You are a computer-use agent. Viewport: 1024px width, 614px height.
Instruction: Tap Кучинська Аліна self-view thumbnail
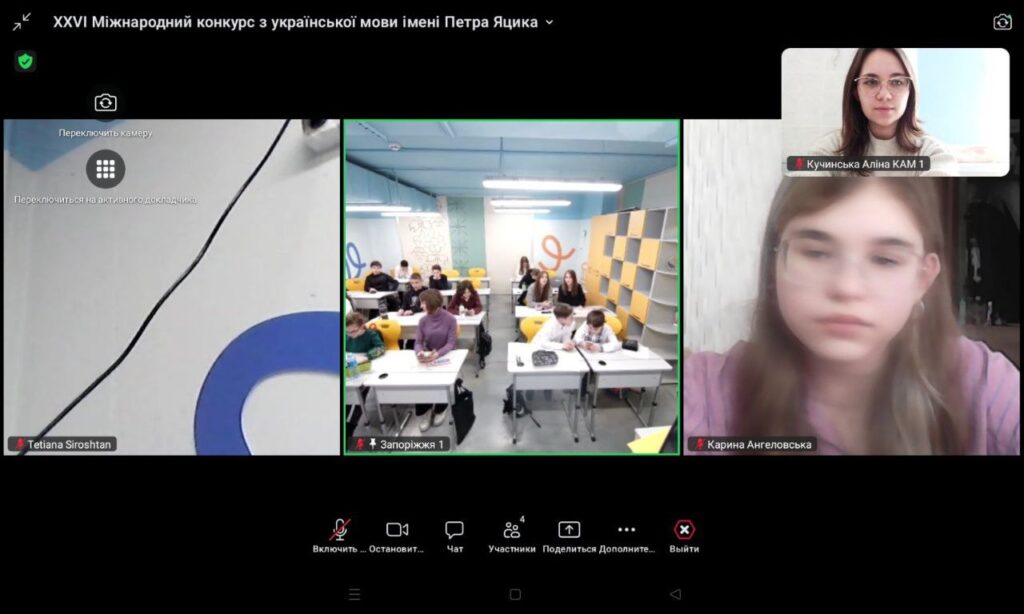click(x=895, y=111)
